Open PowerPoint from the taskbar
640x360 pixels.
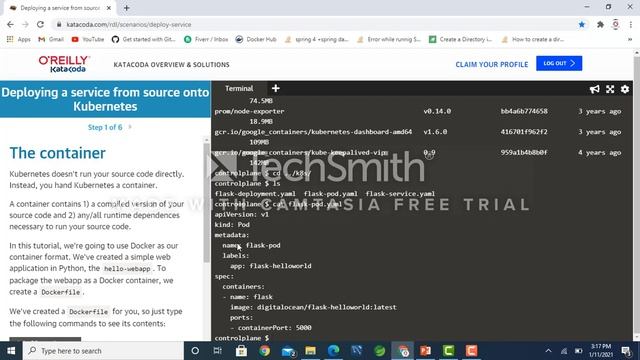pyautogui.click(x=425, y=351)
